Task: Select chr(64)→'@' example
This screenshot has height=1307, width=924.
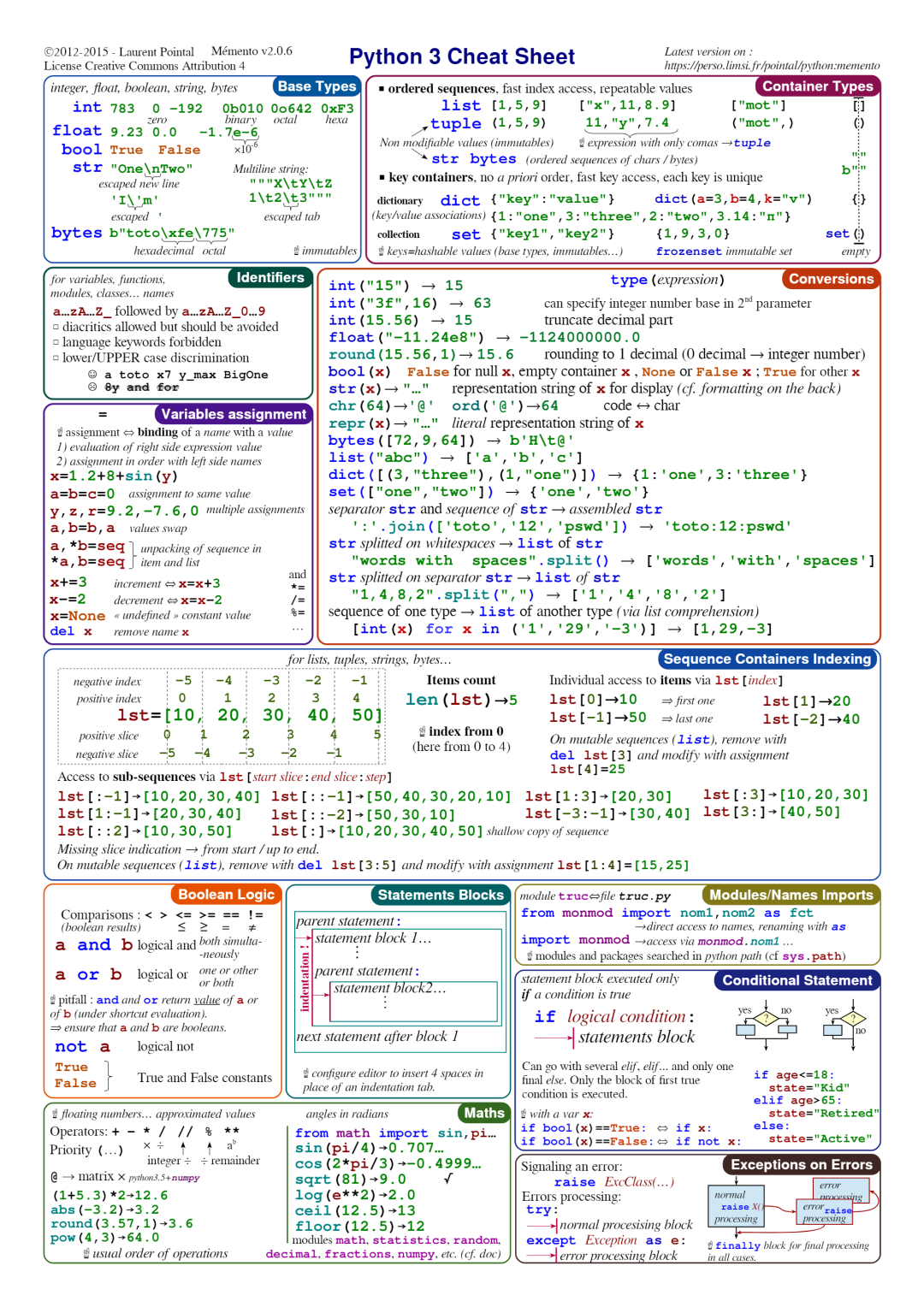Action: (x=382, y=405)
